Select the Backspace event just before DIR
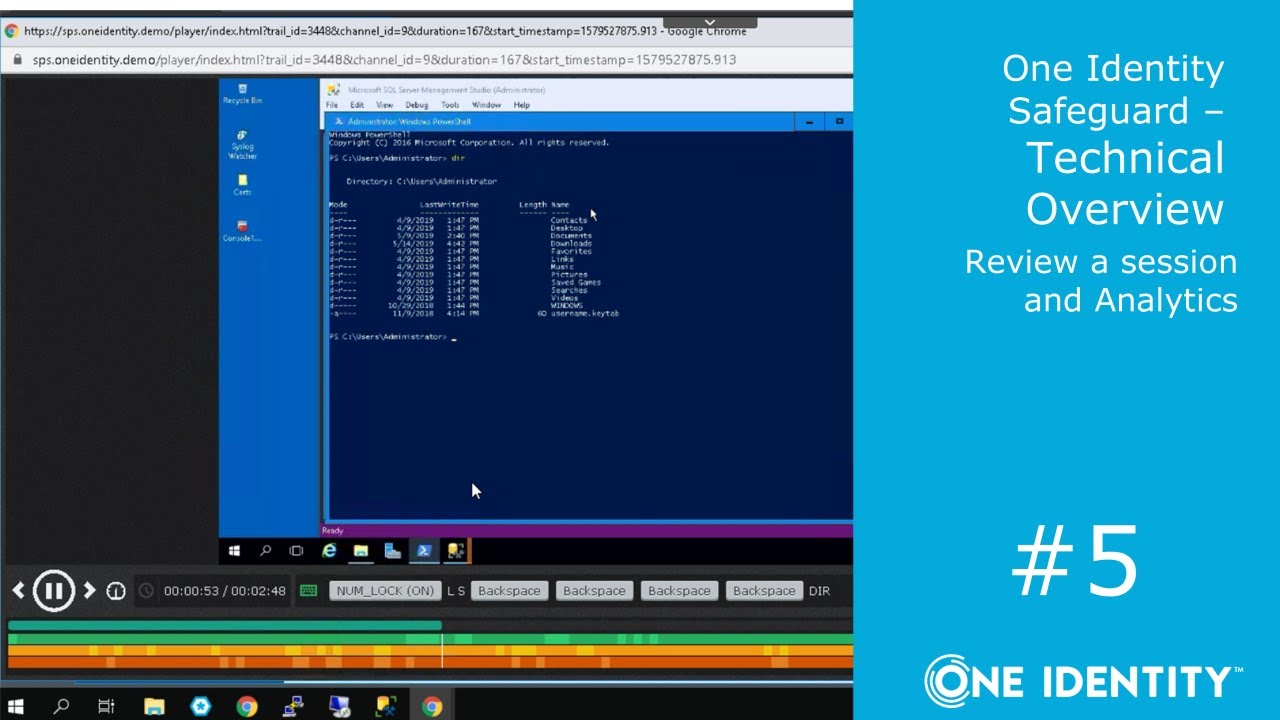 point(764,591)
